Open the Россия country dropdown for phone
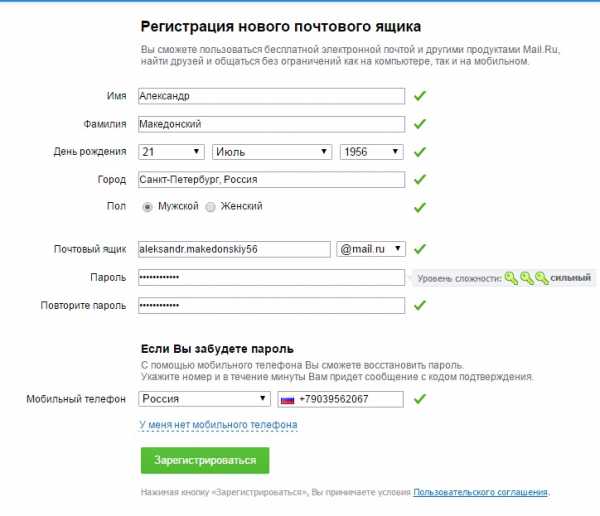 point(204,399)
